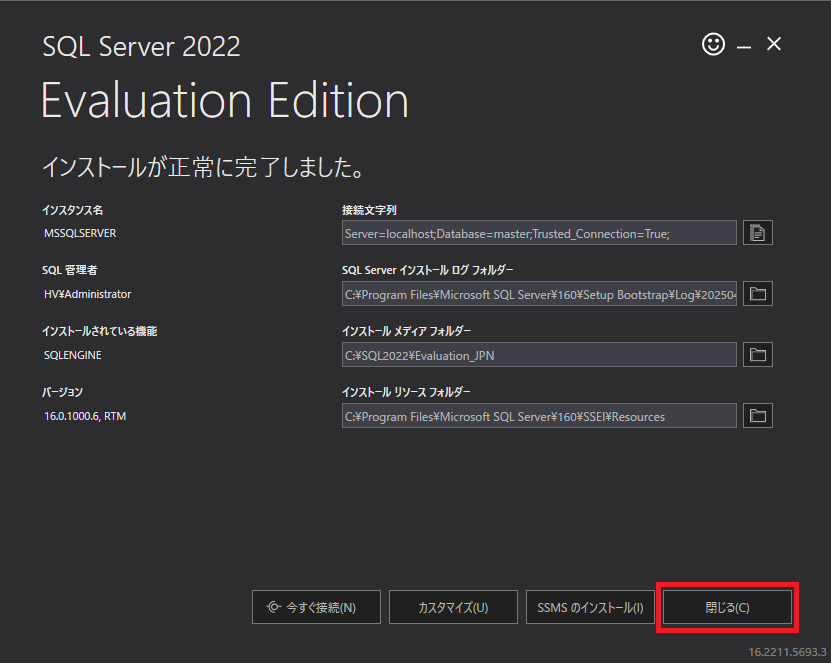Viewport: 831px width, 663px height.
Task: Click the Evaluation Edition heading
Action: pyautogui.click(x=225, y=100)
